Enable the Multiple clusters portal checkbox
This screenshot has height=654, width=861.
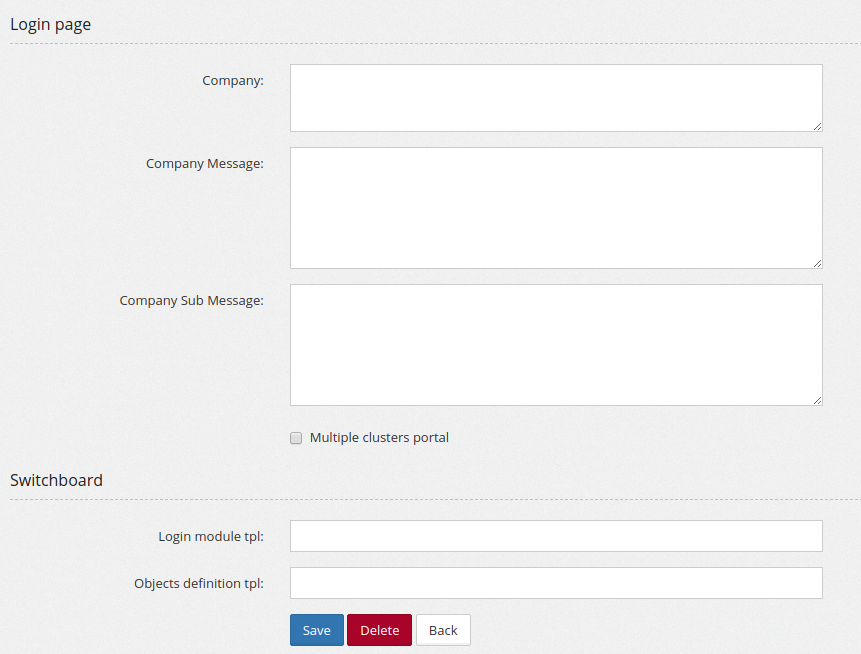point(296,438)
